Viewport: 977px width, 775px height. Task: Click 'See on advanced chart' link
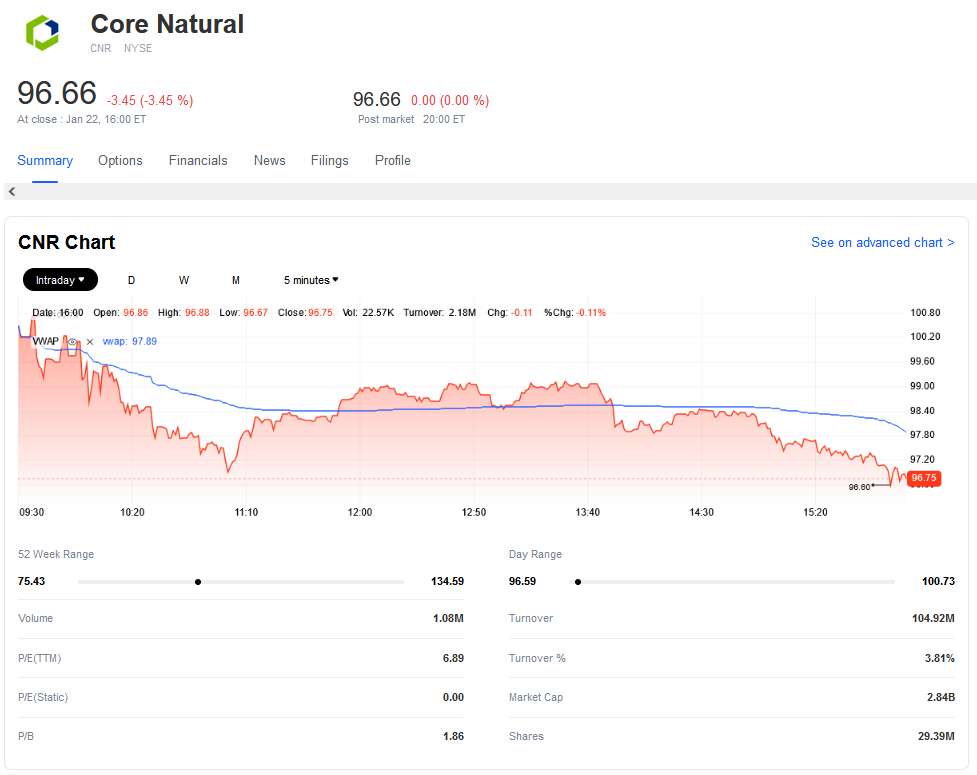coord(882,242)
